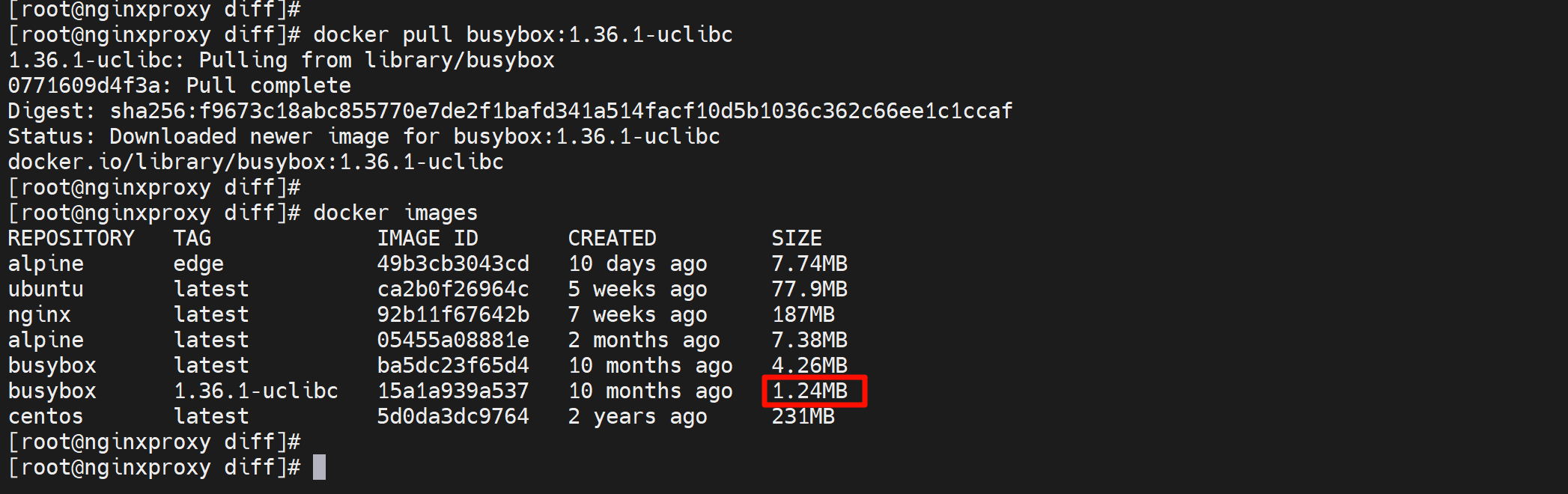This screenshot has height=494, width=1568.
Task: Click the sha256 digest hash text
Action: (561, 111)
